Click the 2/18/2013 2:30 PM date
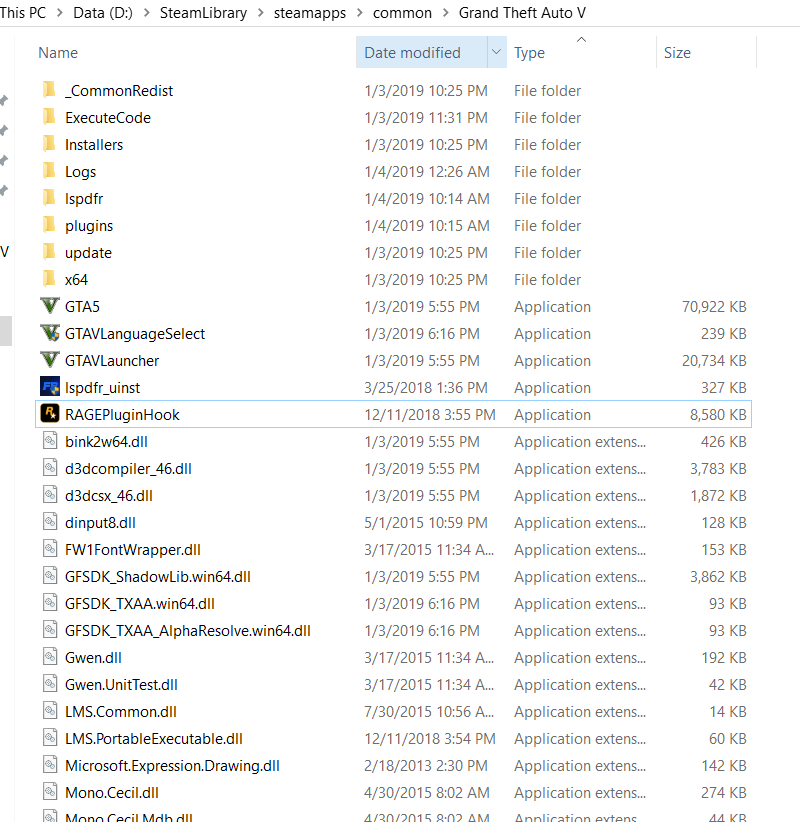 click(x=426, y=766)
